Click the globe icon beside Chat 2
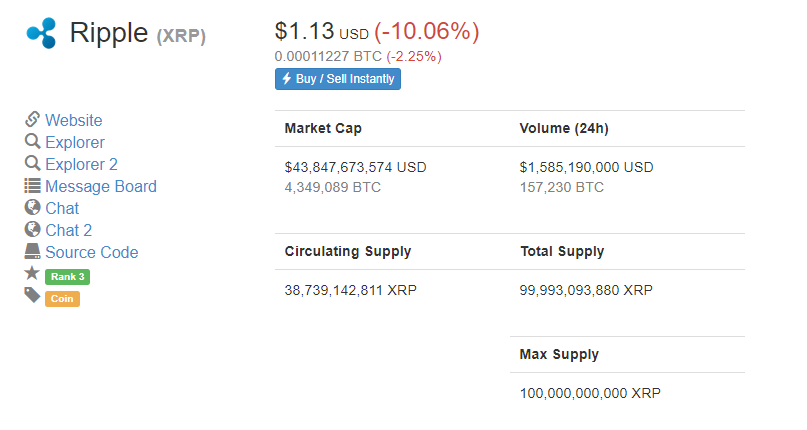This screenshot has width=807, height=430. (x=32, y=229)
